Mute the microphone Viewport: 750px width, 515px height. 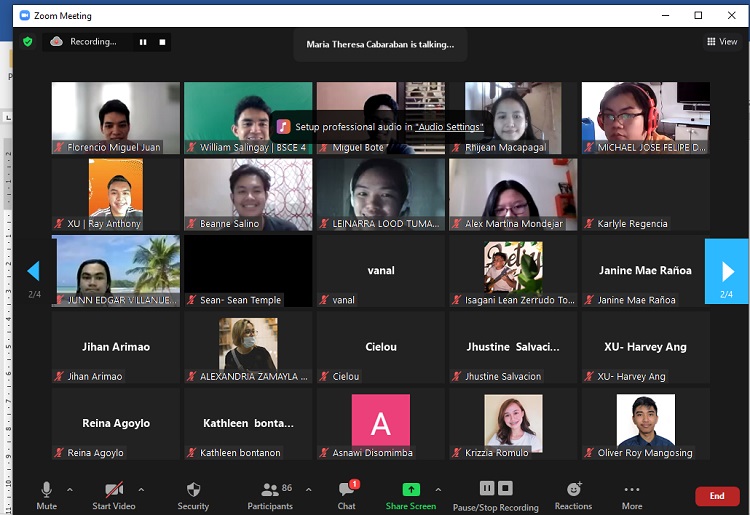point(46,496)
